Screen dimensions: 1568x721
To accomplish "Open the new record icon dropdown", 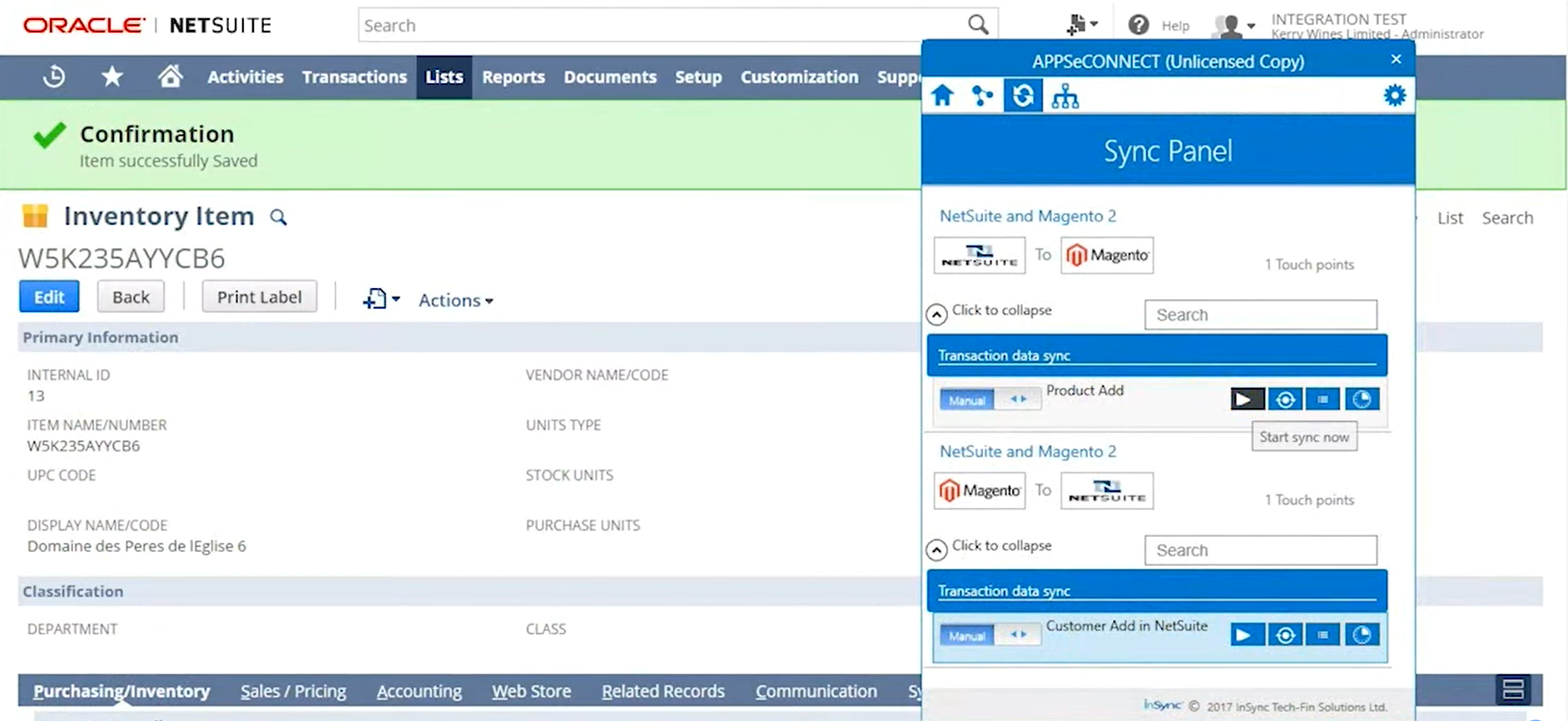I will tap(381, 299).
